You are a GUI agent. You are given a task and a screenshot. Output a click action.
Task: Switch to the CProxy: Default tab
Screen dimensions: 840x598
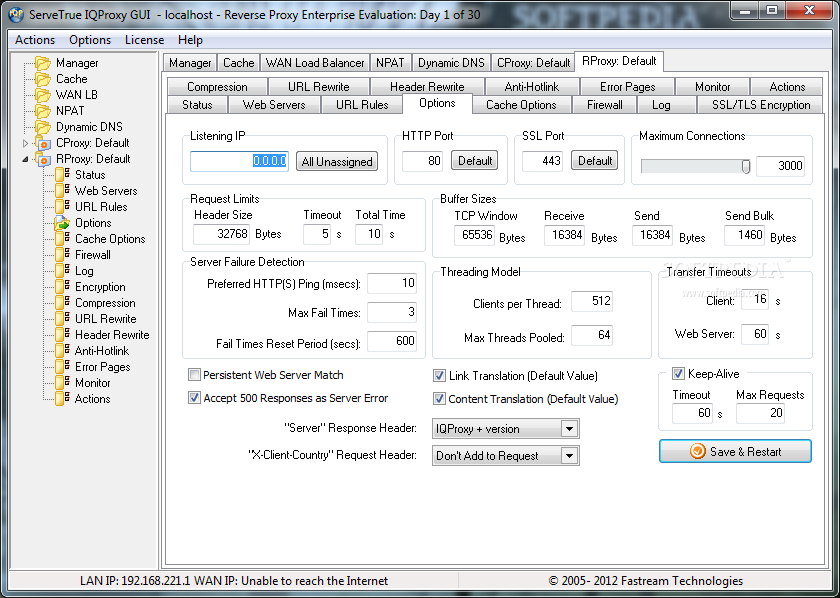pyautogui.click(x=534, y=63)
